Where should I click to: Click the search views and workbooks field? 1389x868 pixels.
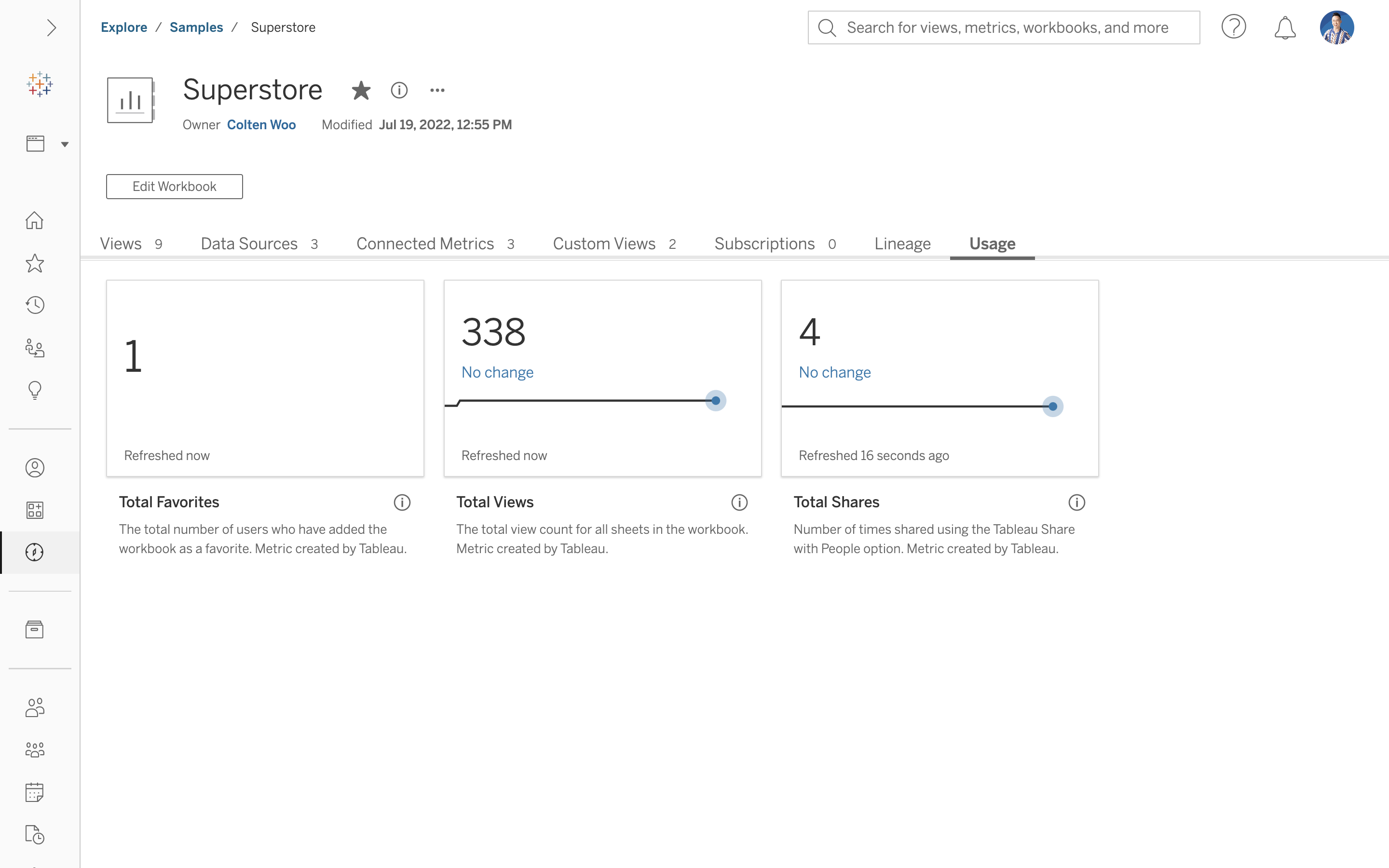point(1003,27)
